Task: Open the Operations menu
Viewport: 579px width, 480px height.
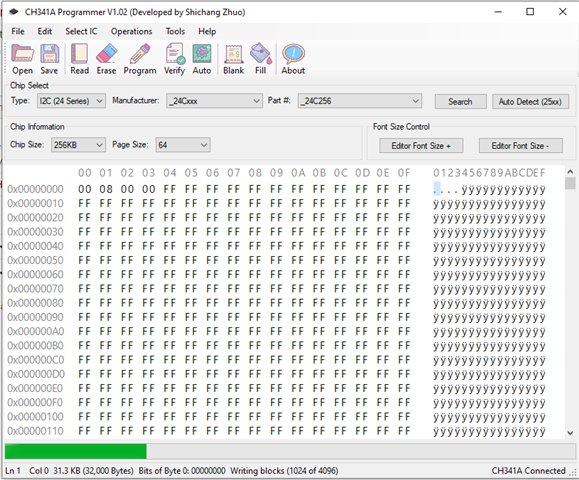Action: (131, 31)
